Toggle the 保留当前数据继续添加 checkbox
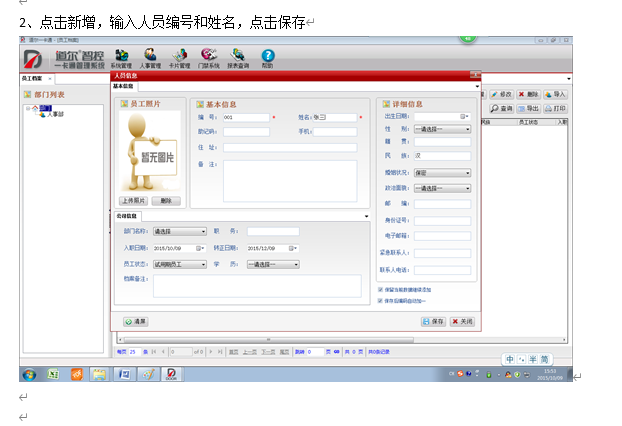 tap(381, 289)
